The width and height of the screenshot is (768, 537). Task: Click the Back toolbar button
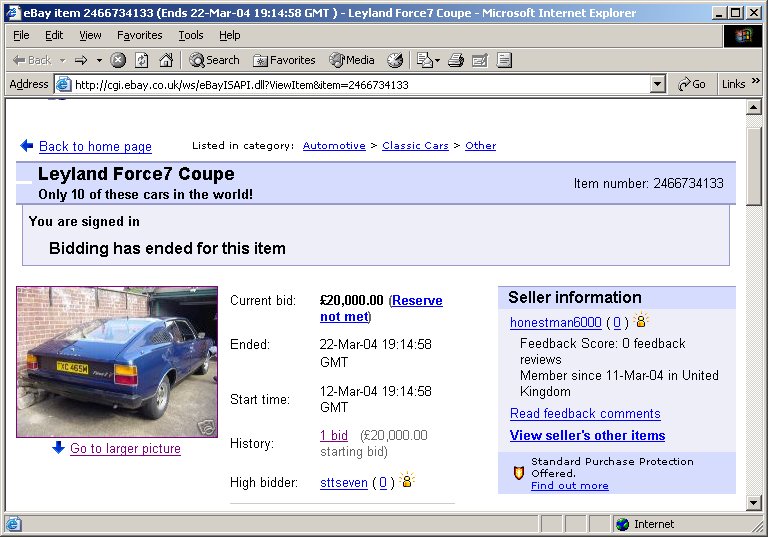pos(32,60)
